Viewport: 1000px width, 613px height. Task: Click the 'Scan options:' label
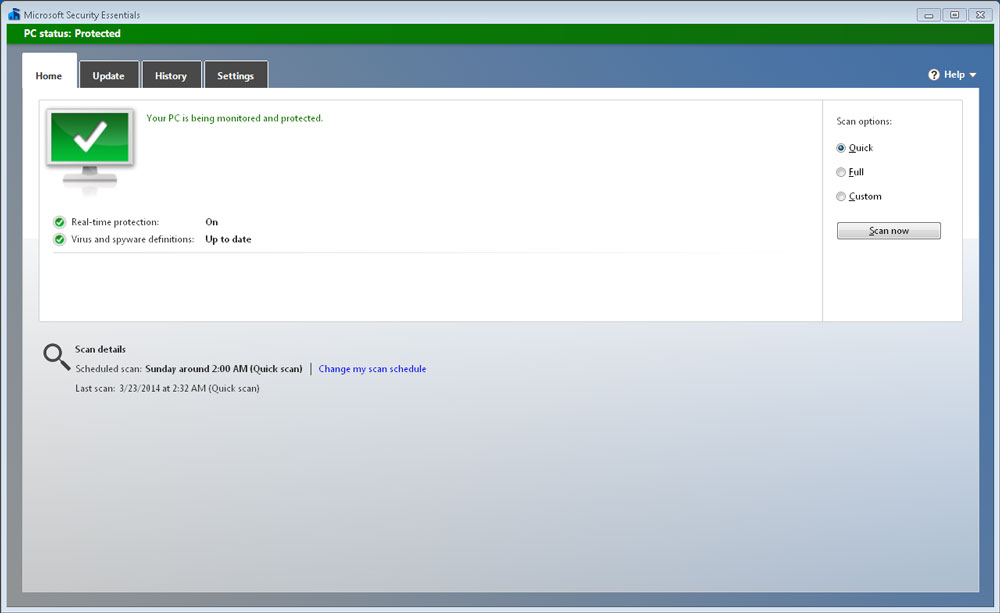864,121
